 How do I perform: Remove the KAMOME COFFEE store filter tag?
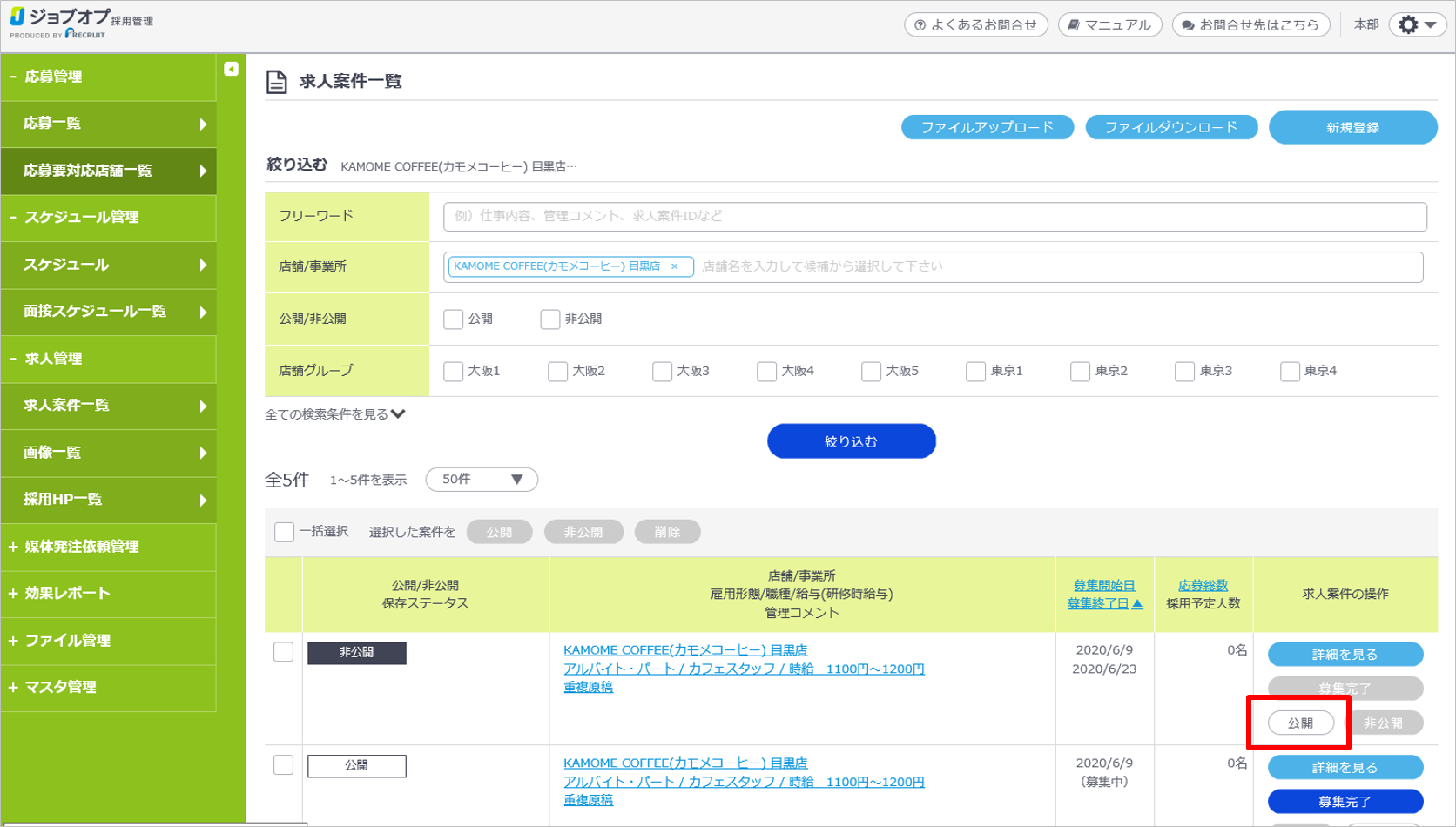point(675,267)
